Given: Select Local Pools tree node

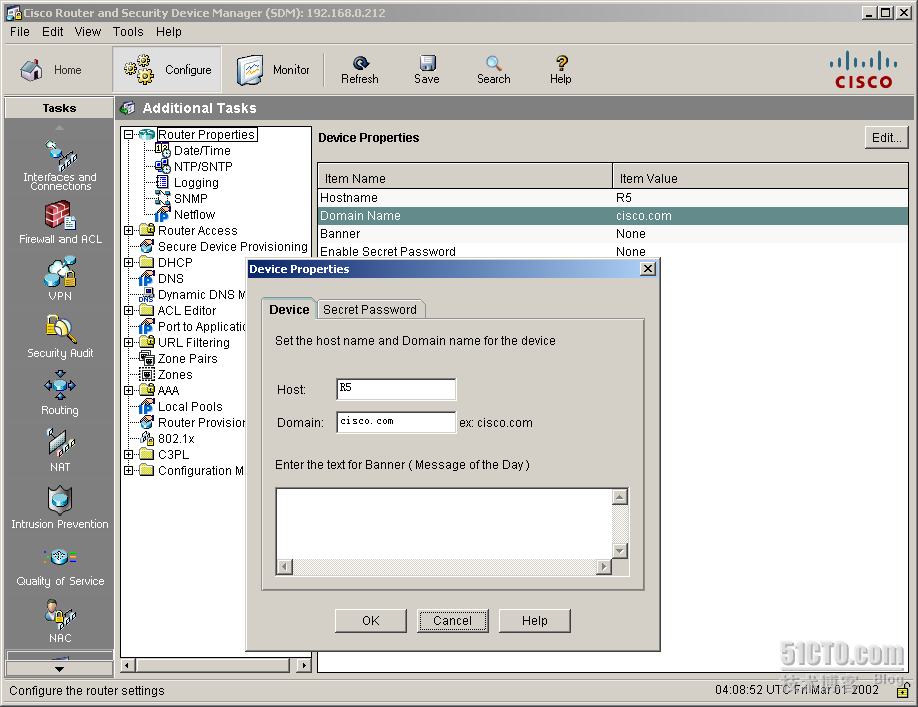Looking at the screenshot, I should click(x=190, y=406).
